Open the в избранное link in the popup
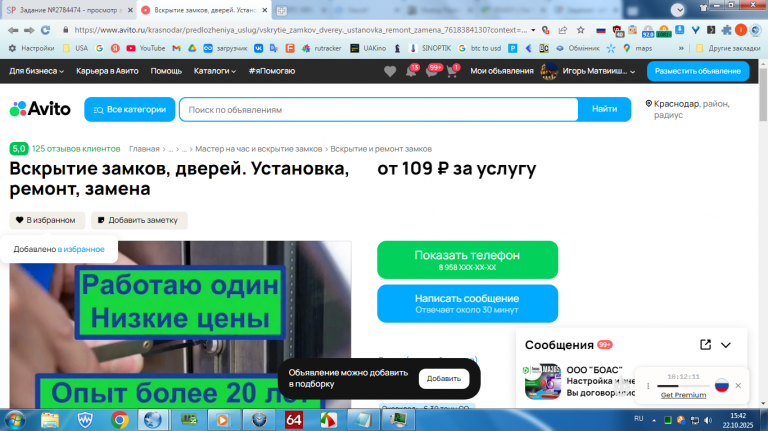This screenshot has width=768, height=431. coord(81,249)
